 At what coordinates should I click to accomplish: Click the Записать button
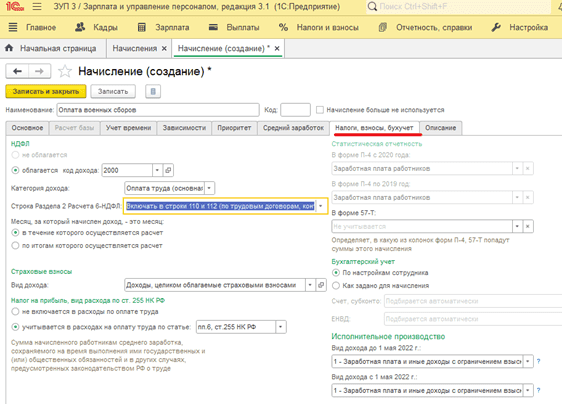coord(113,91)
